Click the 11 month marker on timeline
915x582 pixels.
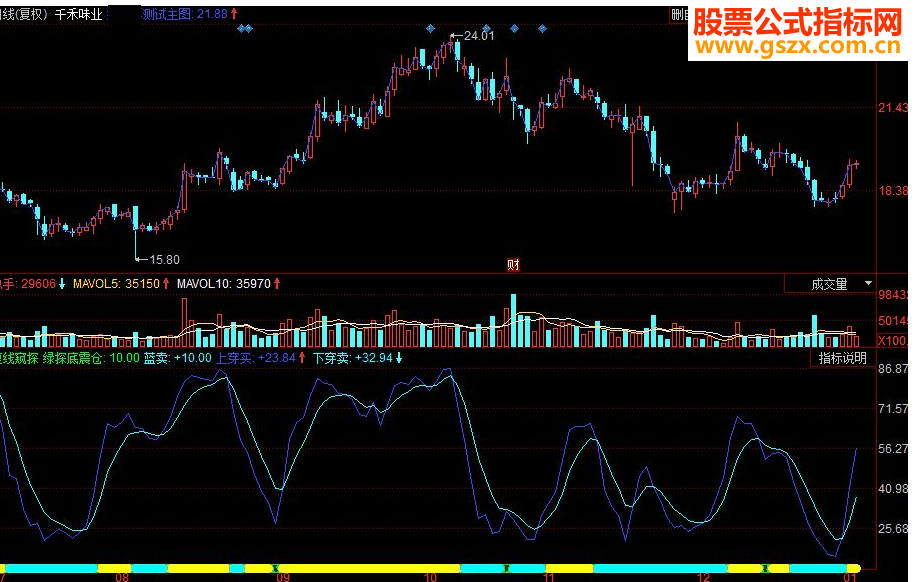pos(549,577)
